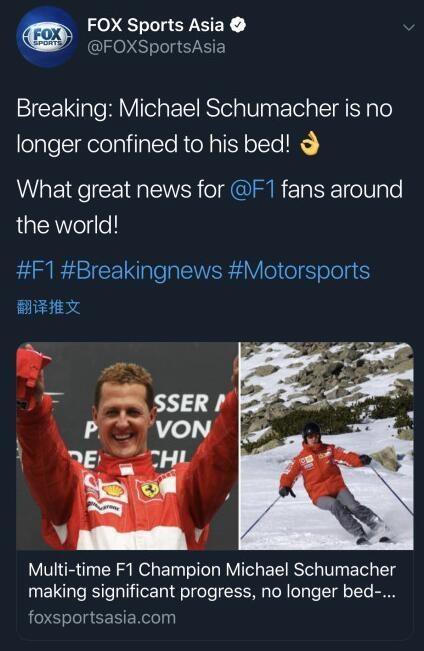Click the @FOXSportsAsia handle

(x=156, y=47)
